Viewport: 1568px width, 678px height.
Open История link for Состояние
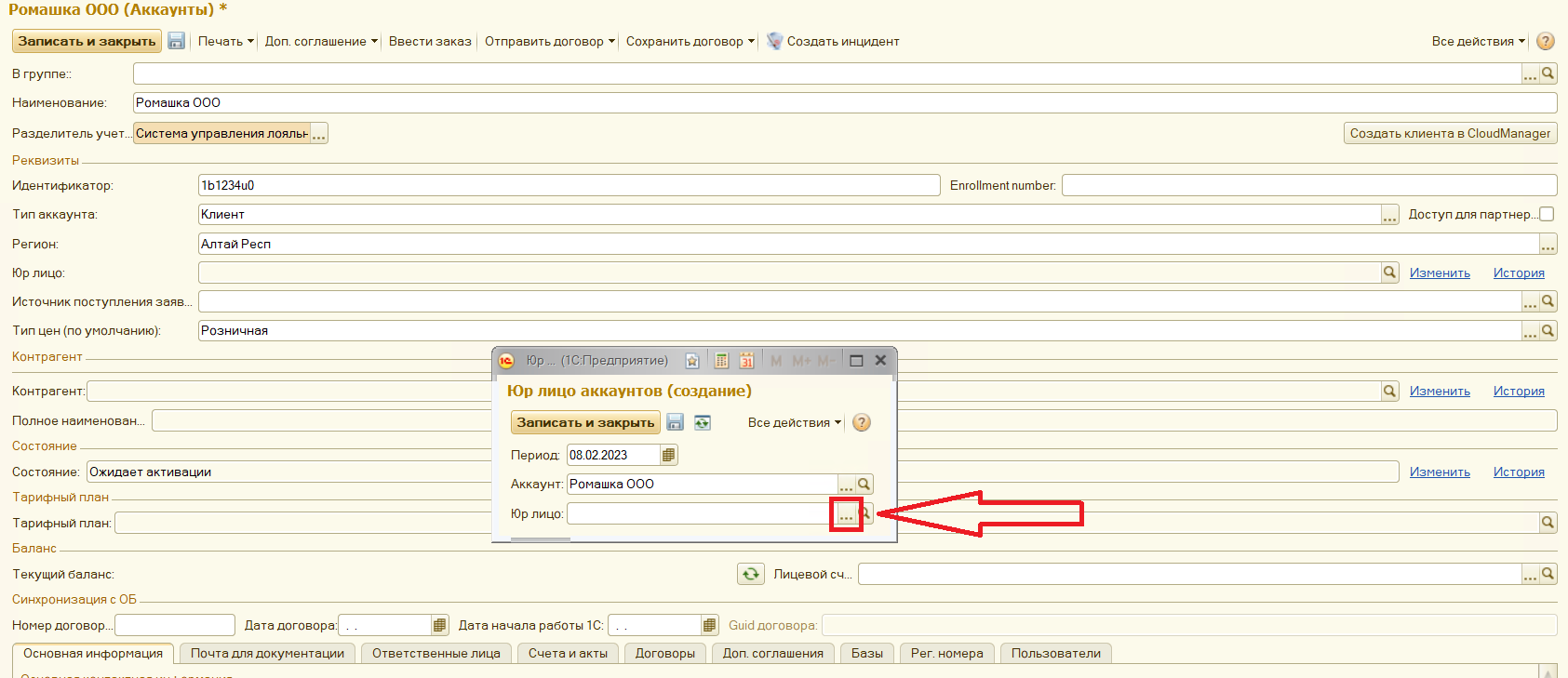click(1519, 472)
